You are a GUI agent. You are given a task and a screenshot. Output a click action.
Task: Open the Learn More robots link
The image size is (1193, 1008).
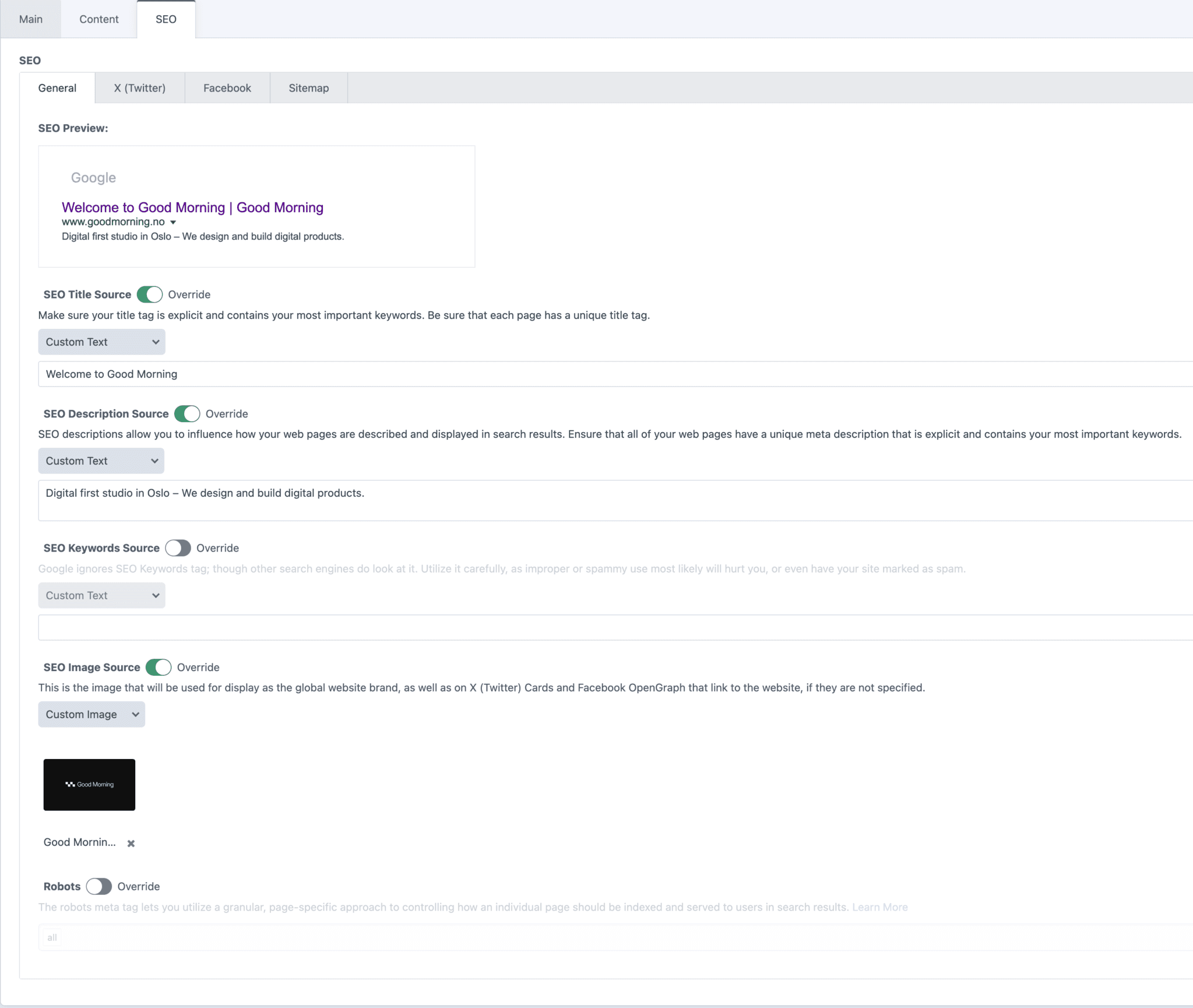point(880,907)
